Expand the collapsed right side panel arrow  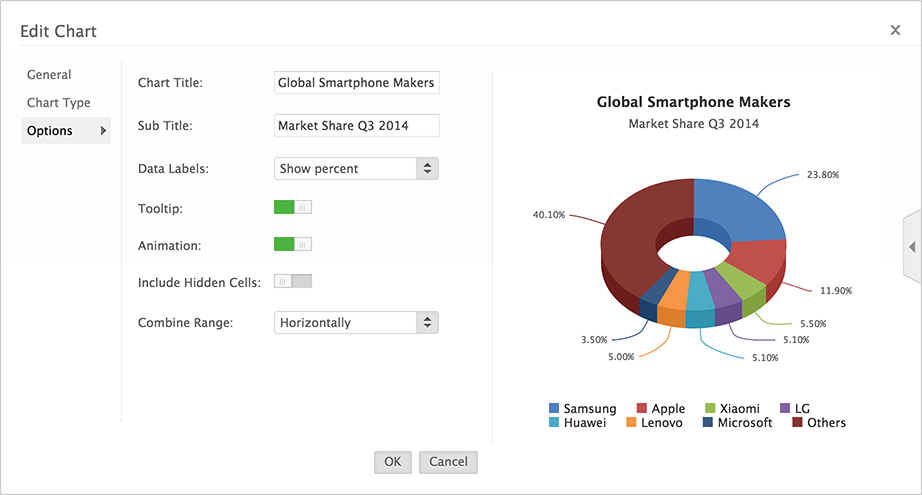(x=912, y=247)
